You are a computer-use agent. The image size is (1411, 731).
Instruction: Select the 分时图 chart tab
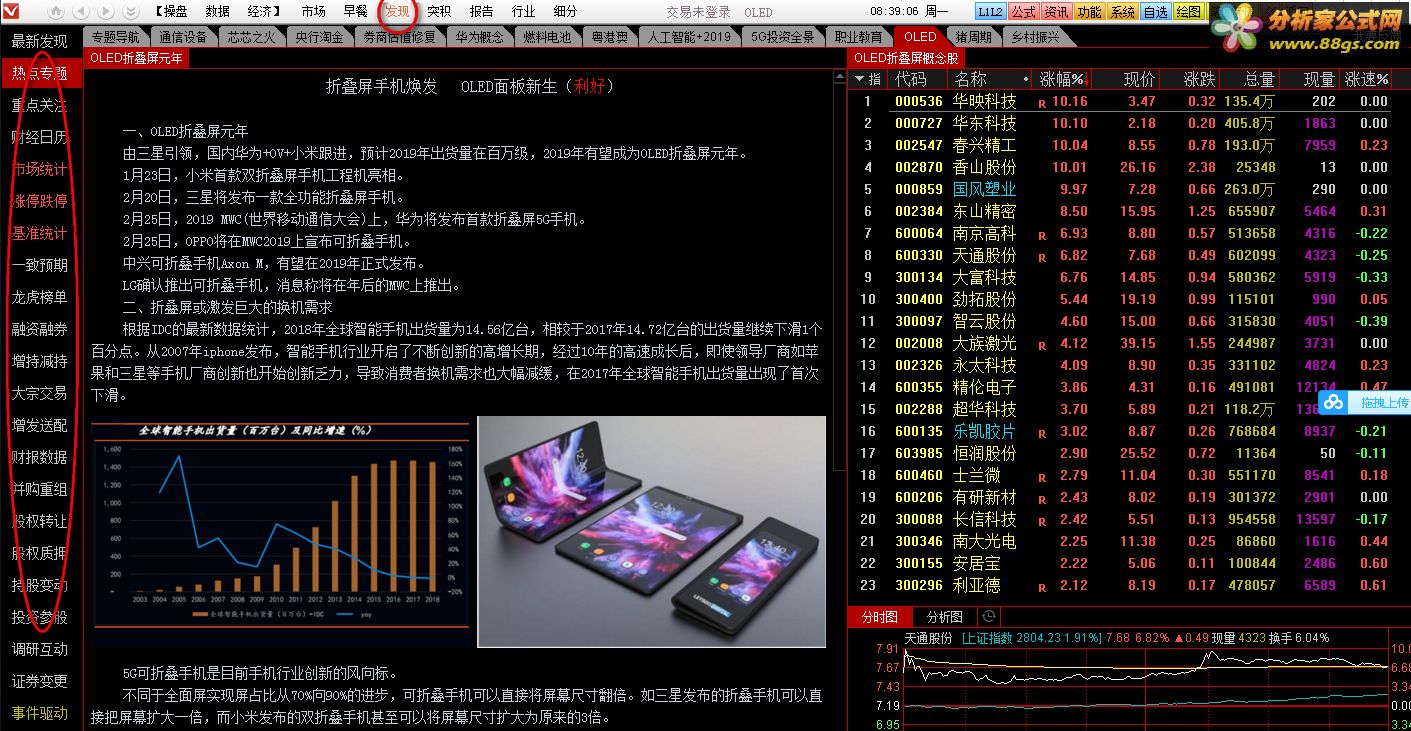tap(880, 617)
